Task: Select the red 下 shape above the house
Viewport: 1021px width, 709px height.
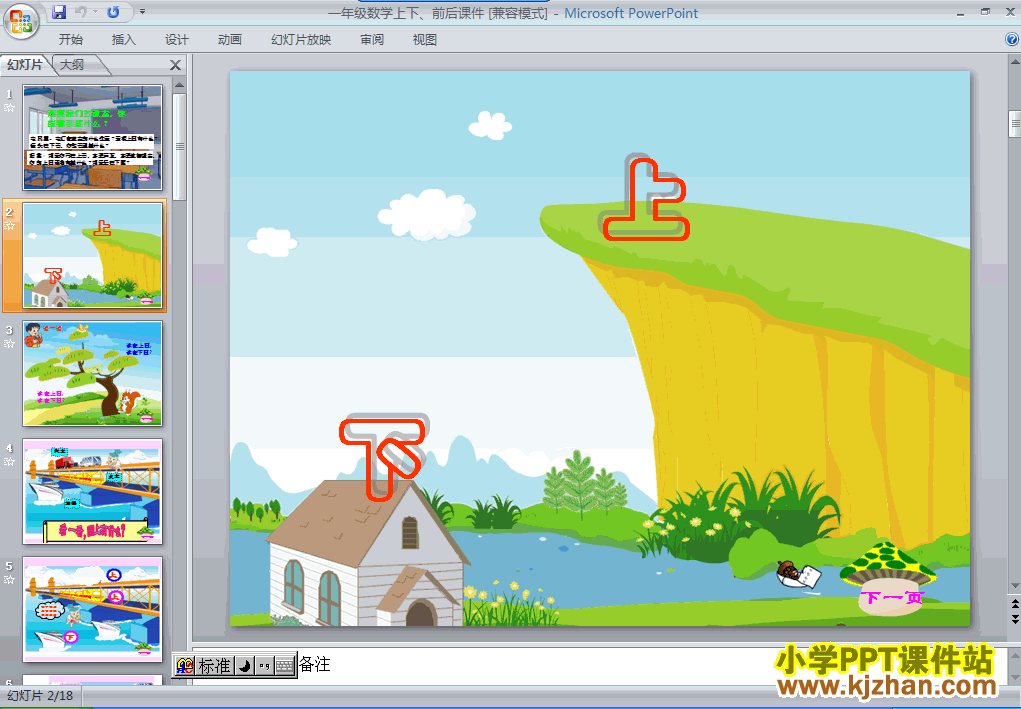Action: 382,458
